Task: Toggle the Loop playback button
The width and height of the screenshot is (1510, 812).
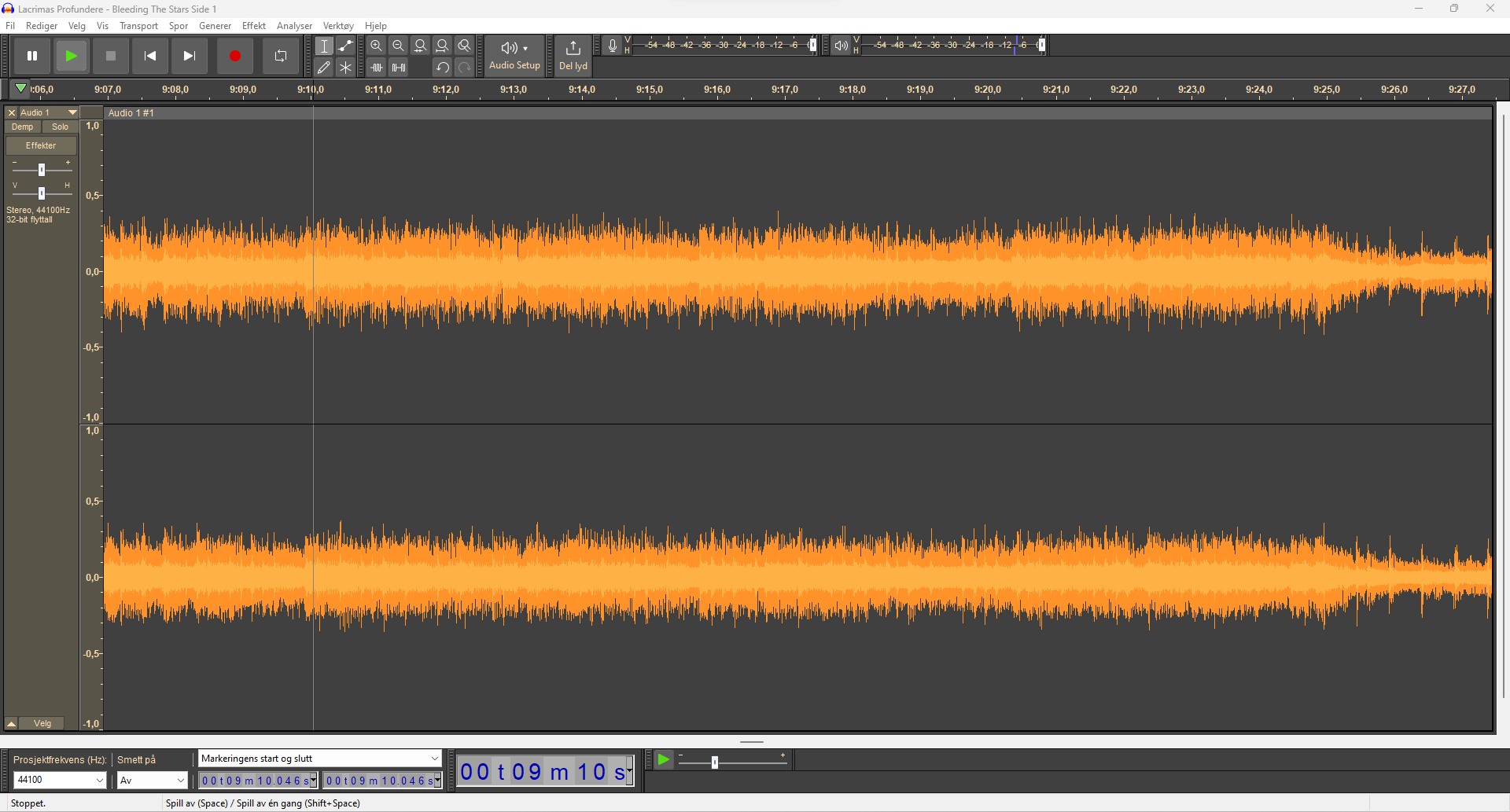Action: (281, 56)
